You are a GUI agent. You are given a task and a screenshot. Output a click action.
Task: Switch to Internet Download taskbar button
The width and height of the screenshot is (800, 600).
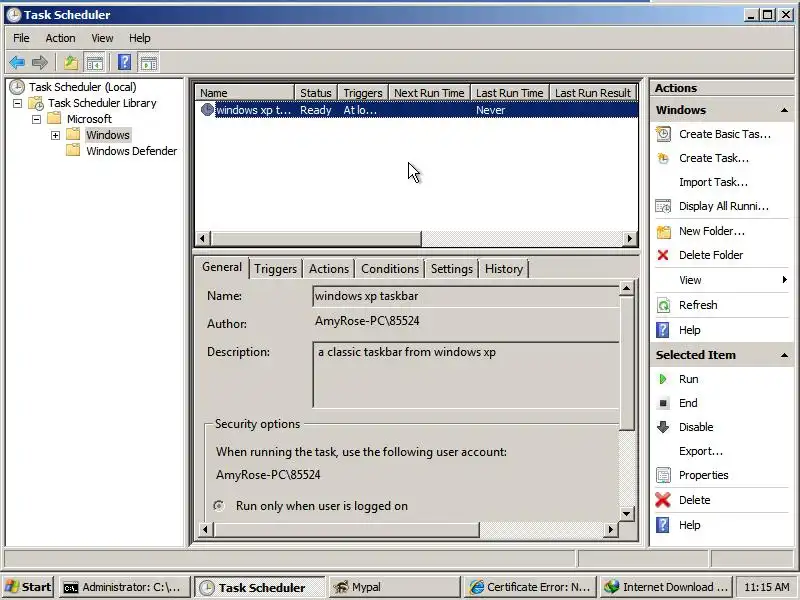click(666, 587)
